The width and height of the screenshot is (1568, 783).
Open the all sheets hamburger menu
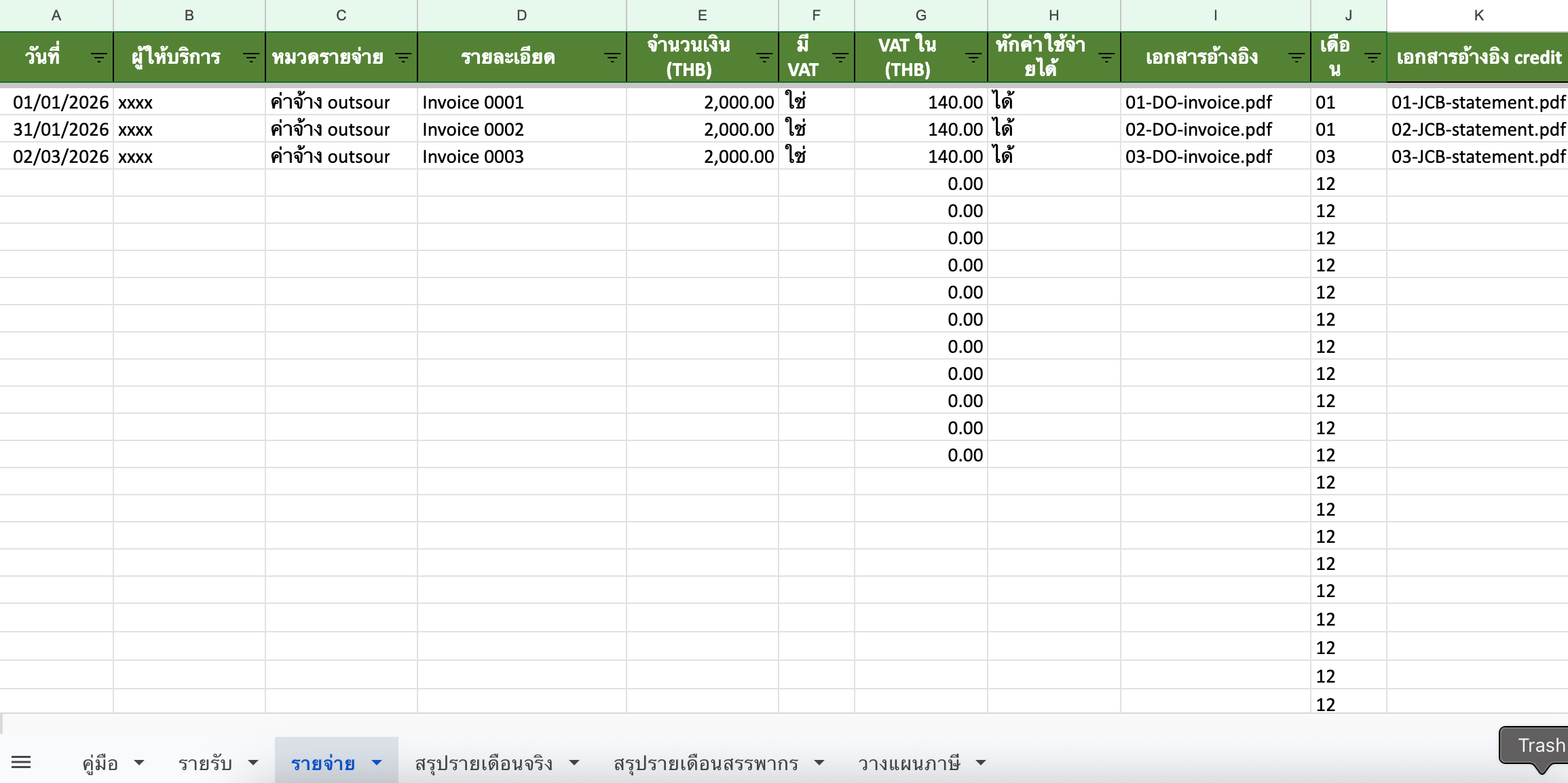21,761
